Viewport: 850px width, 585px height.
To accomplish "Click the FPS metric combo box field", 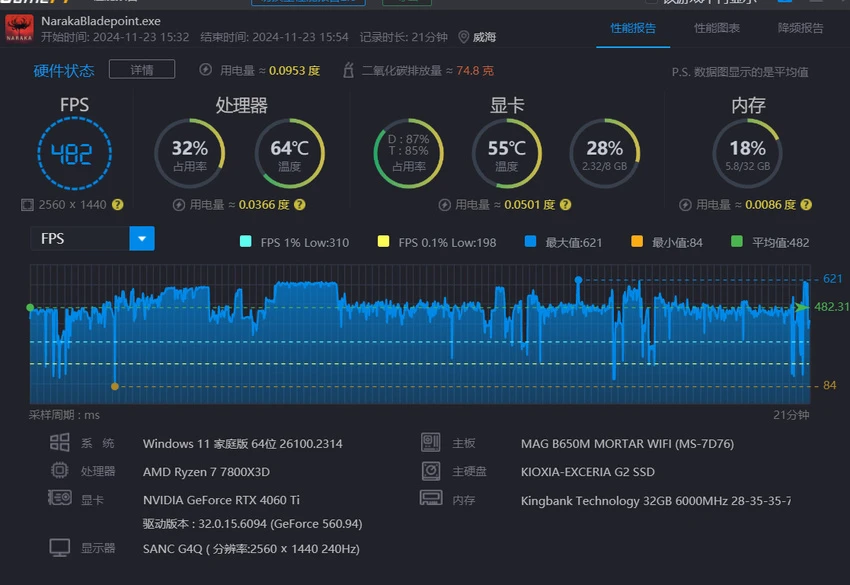I will pyautogui.click(x=80, y=238).
